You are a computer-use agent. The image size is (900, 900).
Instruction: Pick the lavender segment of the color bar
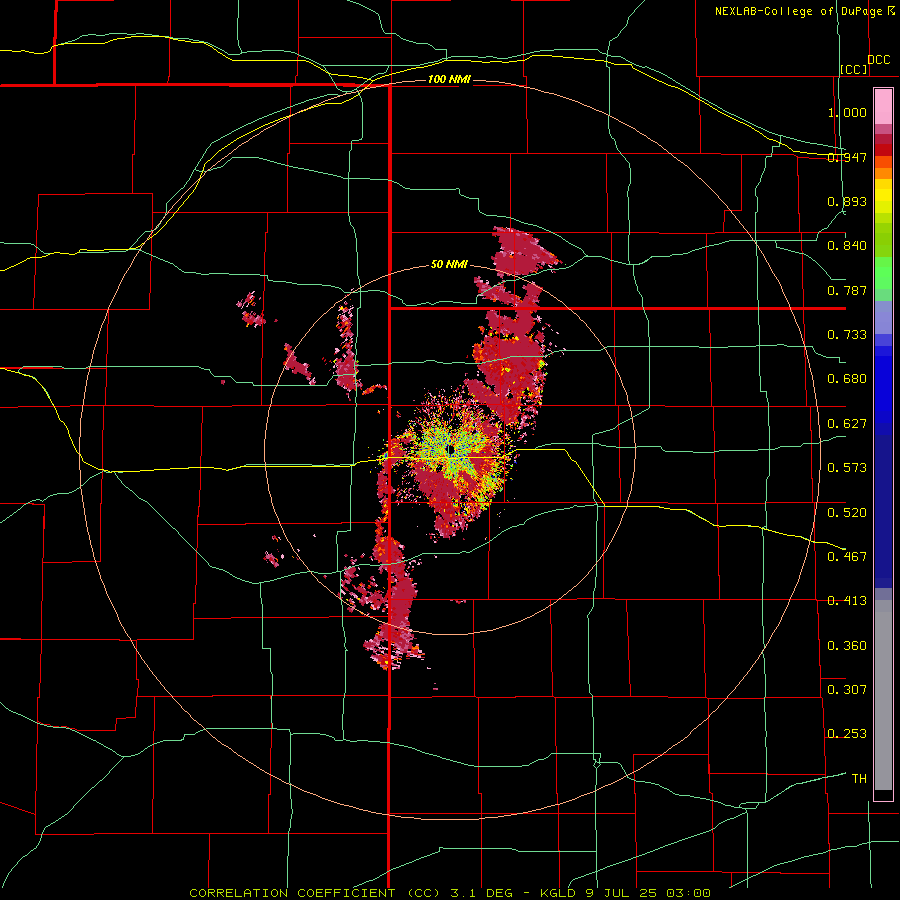pos(883,317)
